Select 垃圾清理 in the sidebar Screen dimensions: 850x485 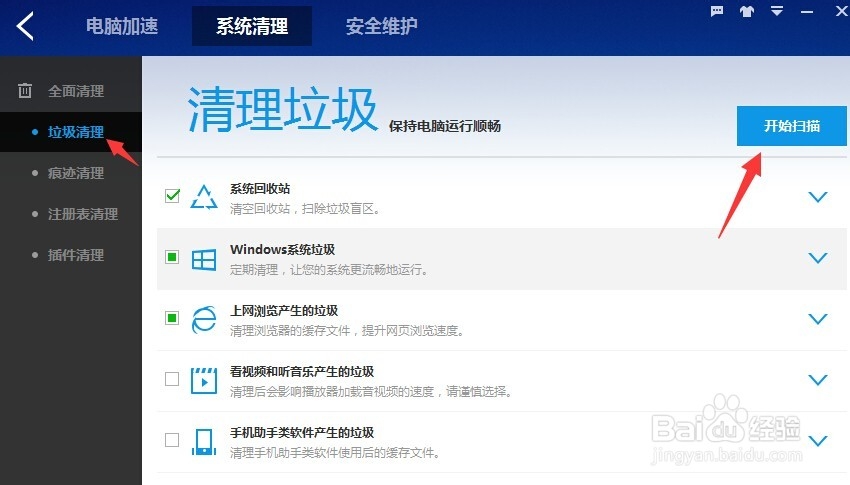click(x=76, y=132)
